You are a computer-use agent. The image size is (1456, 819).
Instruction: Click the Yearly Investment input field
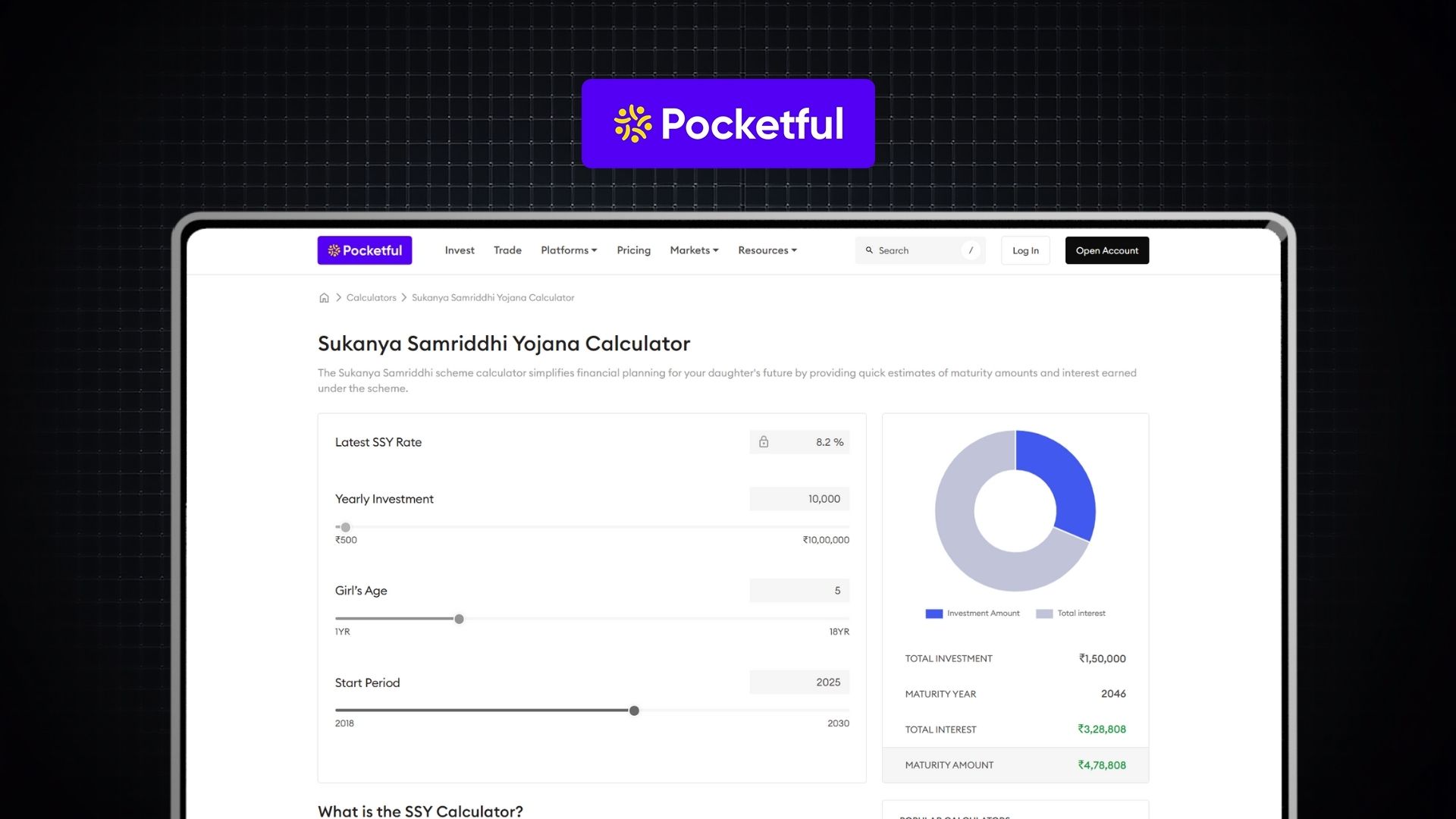[799, 499]
